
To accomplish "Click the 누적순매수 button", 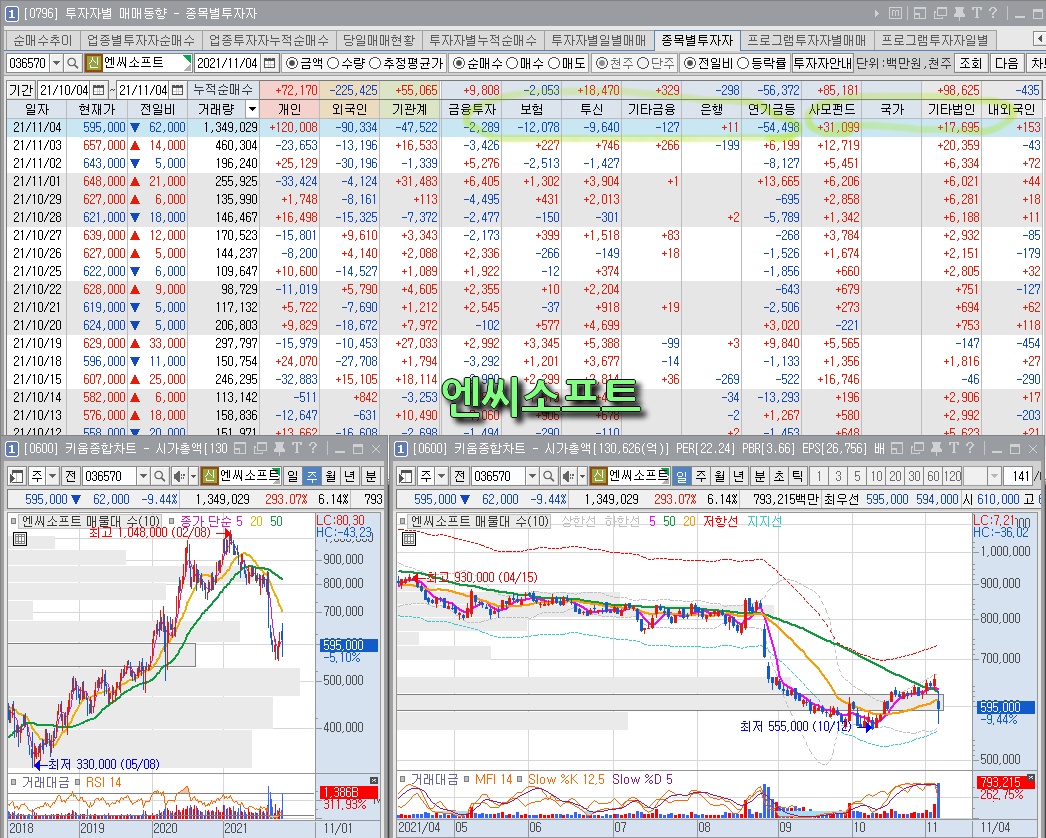I will (223, 89).
